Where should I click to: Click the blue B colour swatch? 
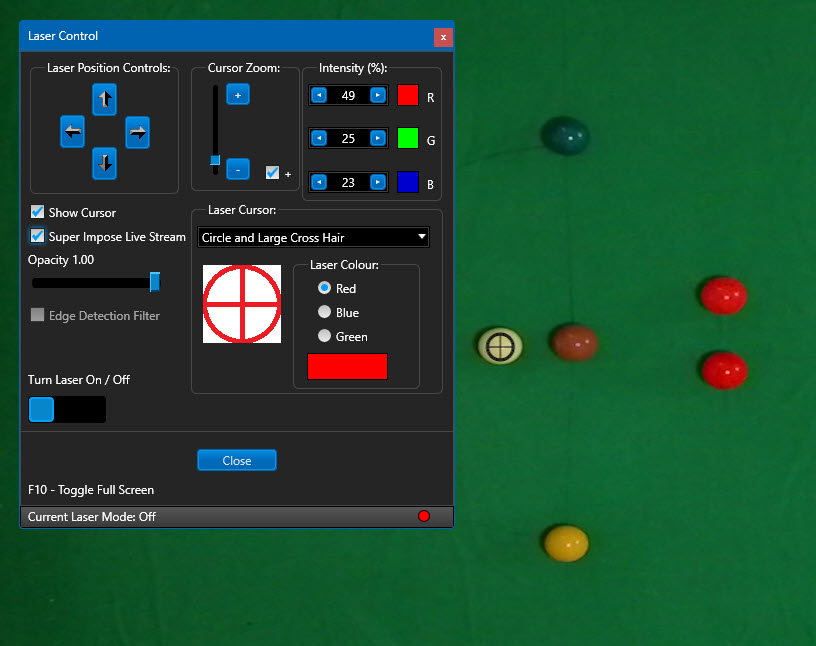(407, 182)
